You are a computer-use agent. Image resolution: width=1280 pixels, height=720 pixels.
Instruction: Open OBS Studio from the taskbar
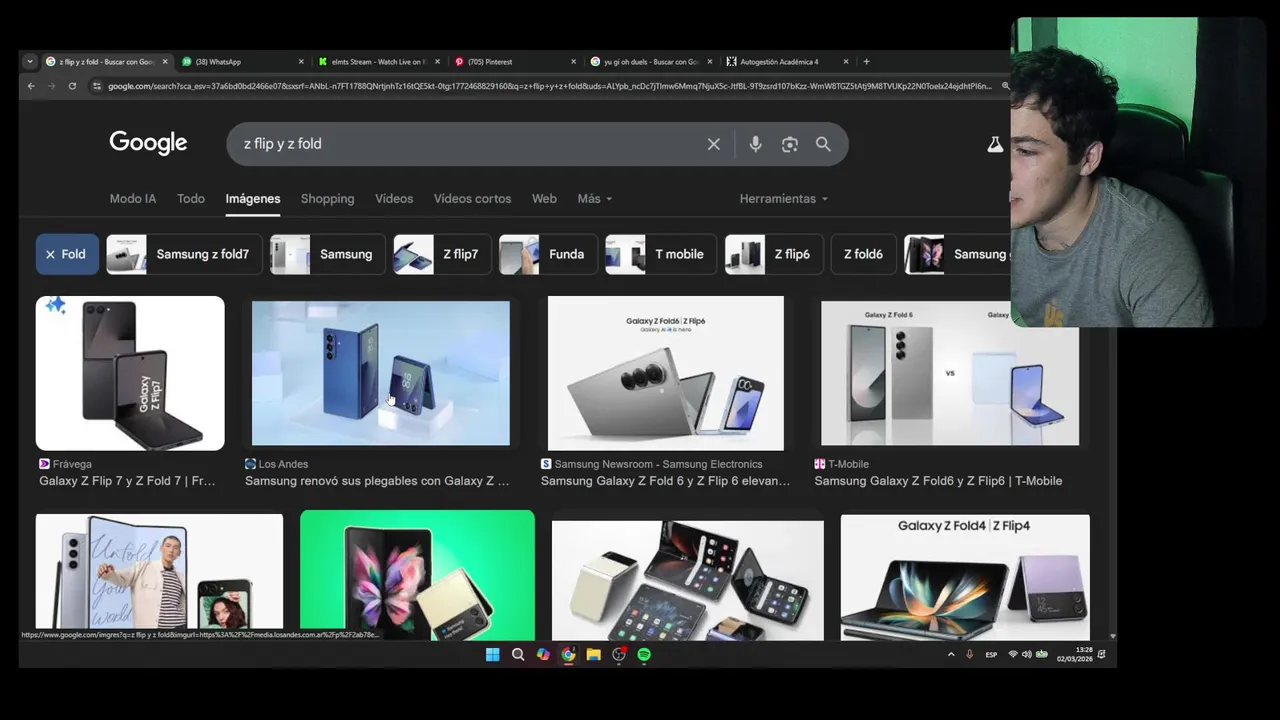click(619, 654)
